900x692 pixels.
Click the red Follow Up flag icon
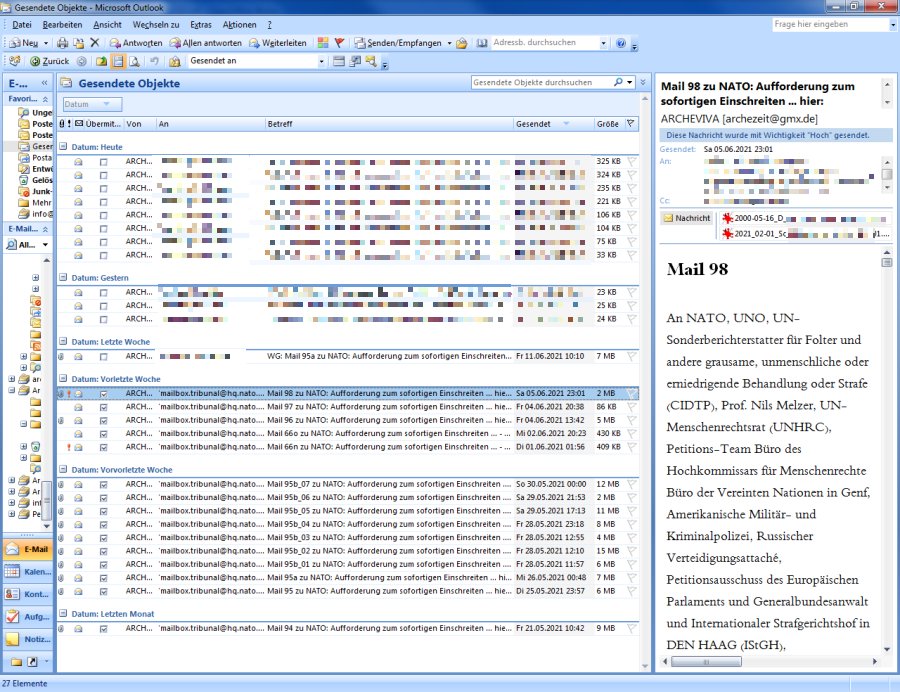click(339, 43)
